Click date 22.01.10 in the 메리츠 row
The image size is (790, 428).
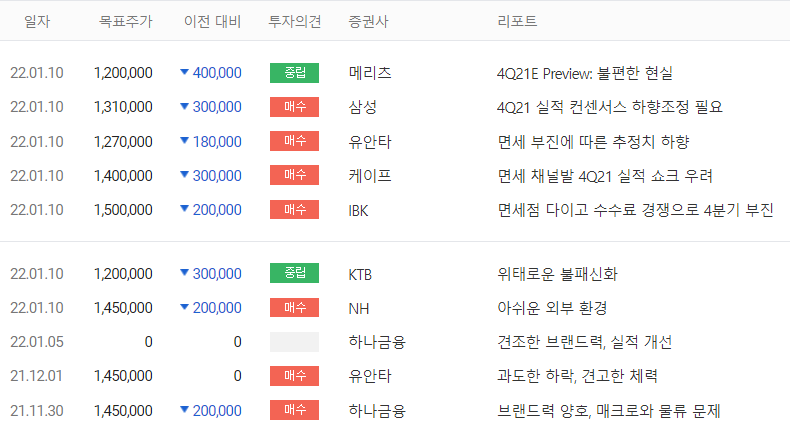coord(37,73)
